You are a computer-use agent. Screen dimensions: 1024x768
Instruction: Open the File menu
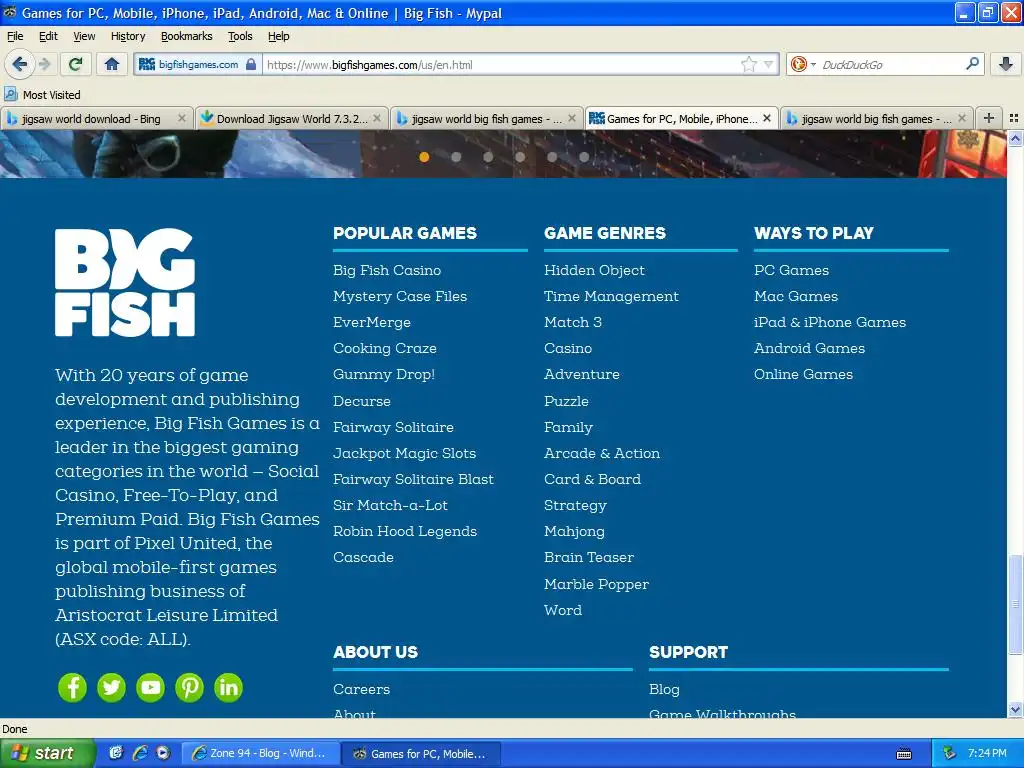15,36
